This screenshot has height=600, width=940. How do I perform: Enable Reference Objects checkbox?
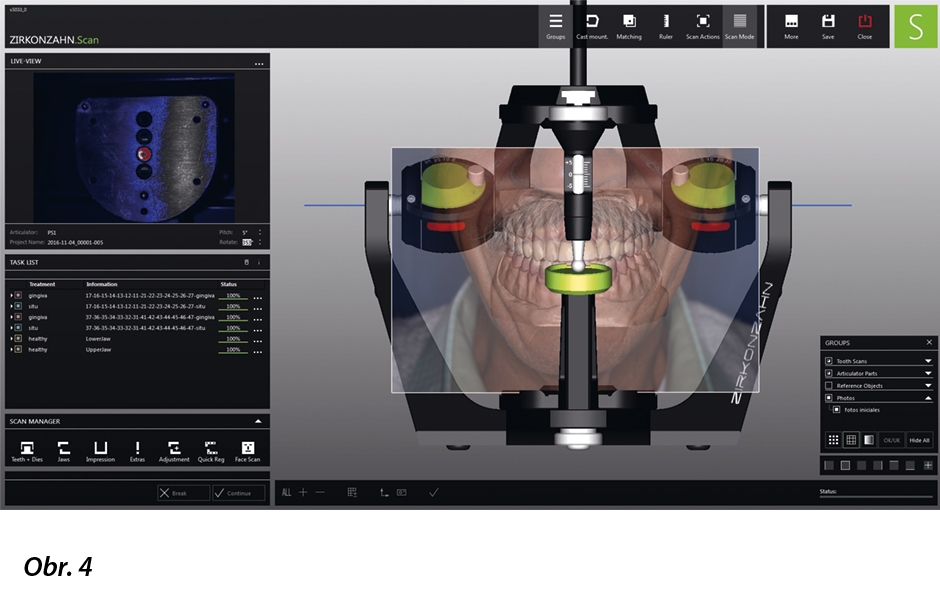click(x=829, y=385)
